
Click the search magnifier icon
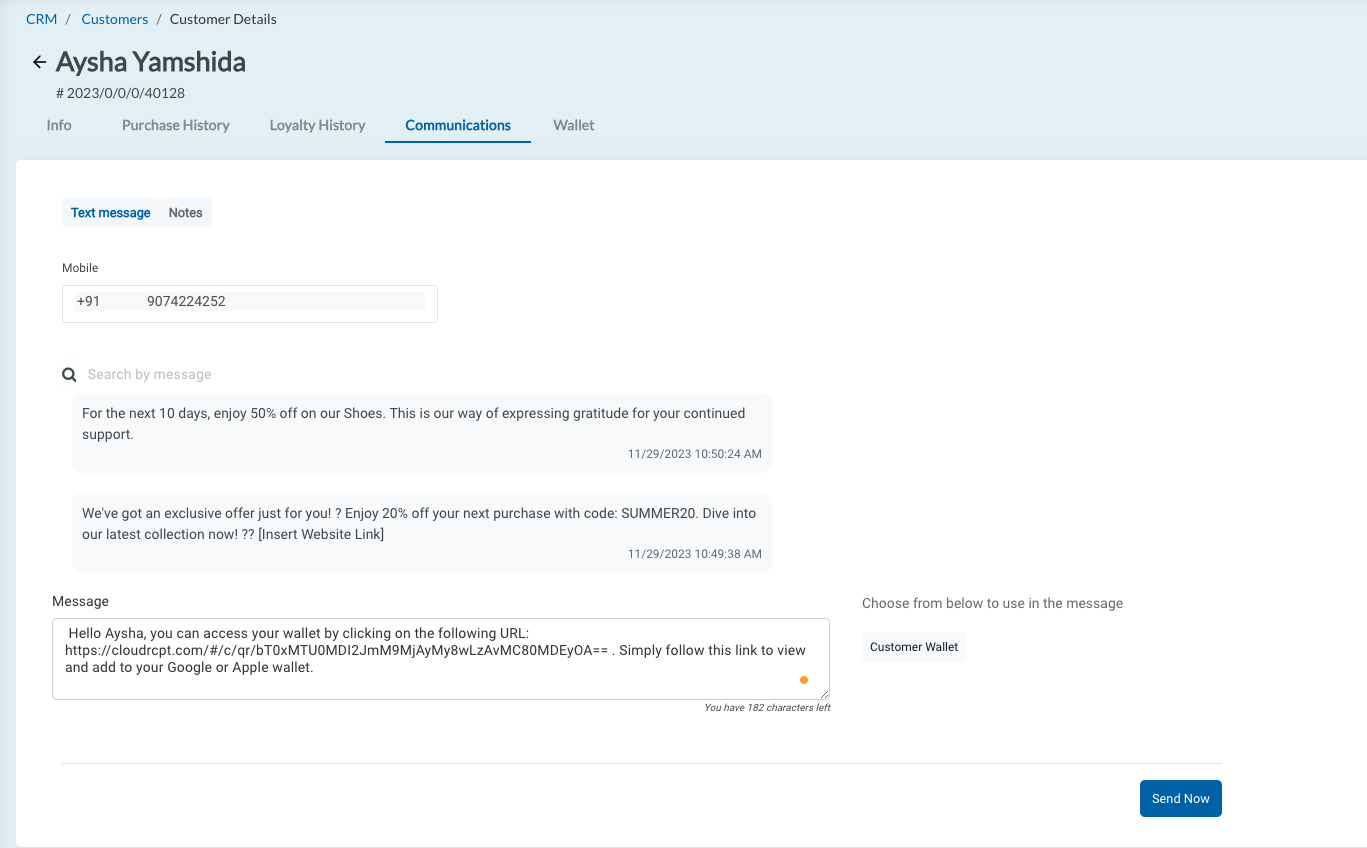69,375
